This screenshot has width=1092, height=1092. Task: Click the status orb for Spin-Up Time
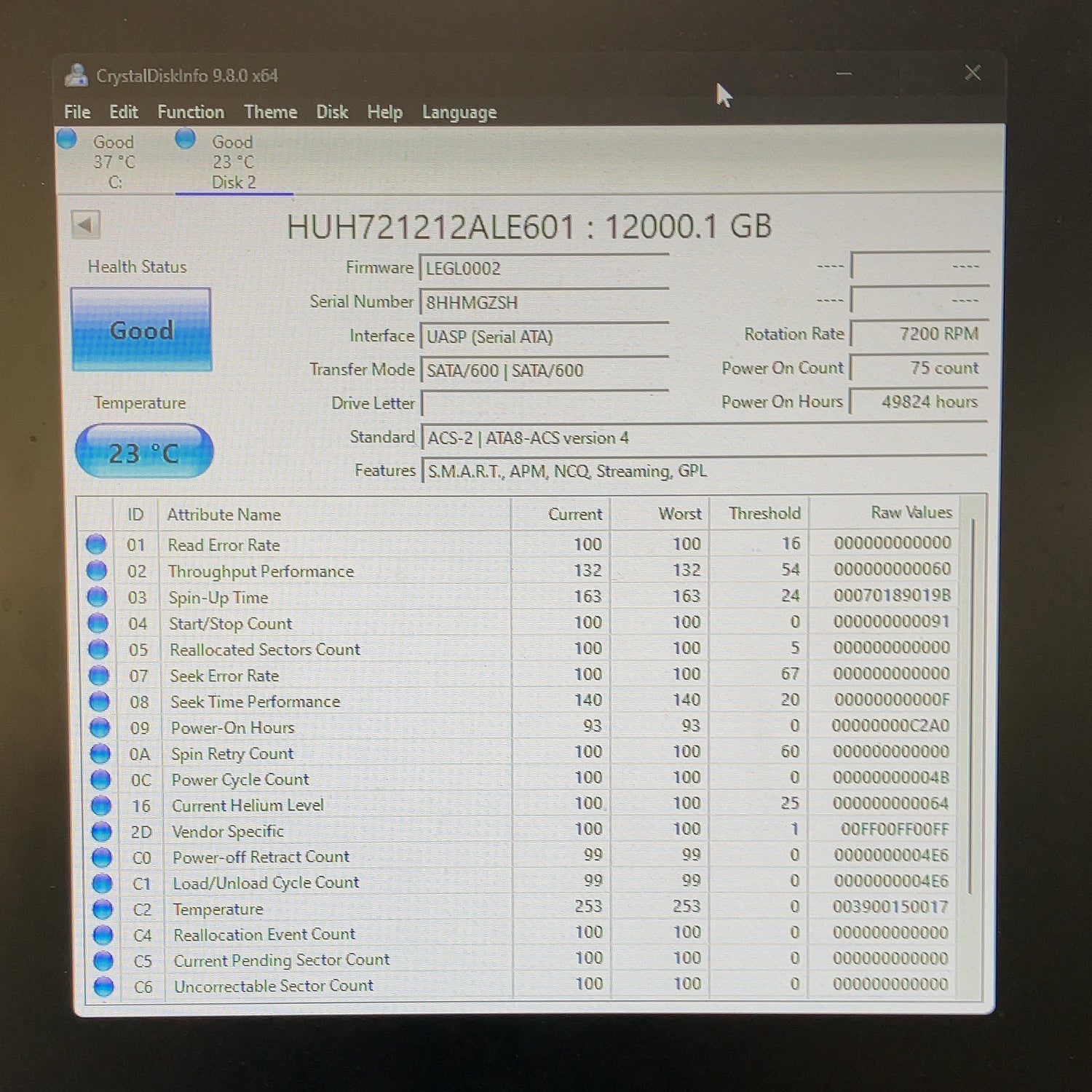pos(97,597)
